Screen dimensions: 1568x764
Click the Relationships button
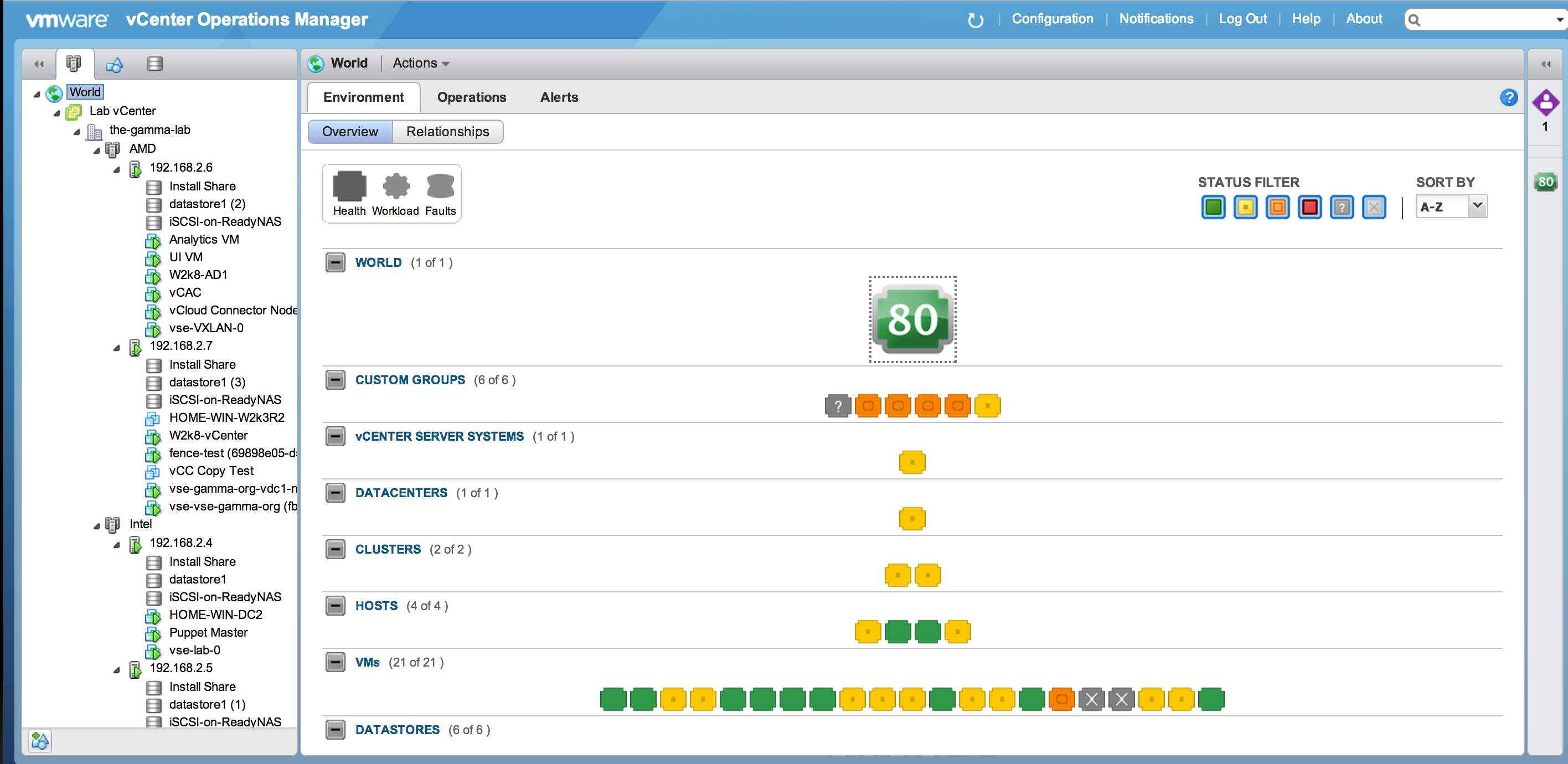447,132
